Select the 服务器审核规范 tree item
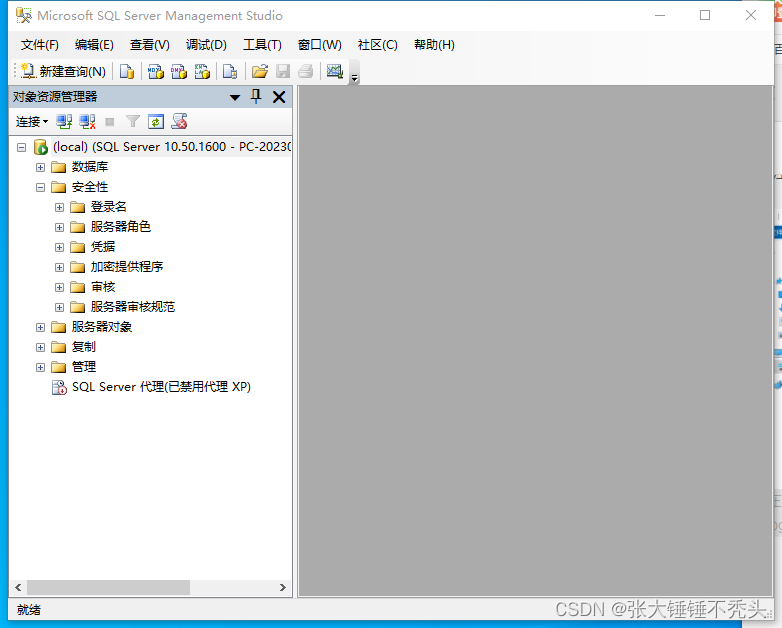The width and height of the screenshot is (782, 628). (x=133, y=307)
